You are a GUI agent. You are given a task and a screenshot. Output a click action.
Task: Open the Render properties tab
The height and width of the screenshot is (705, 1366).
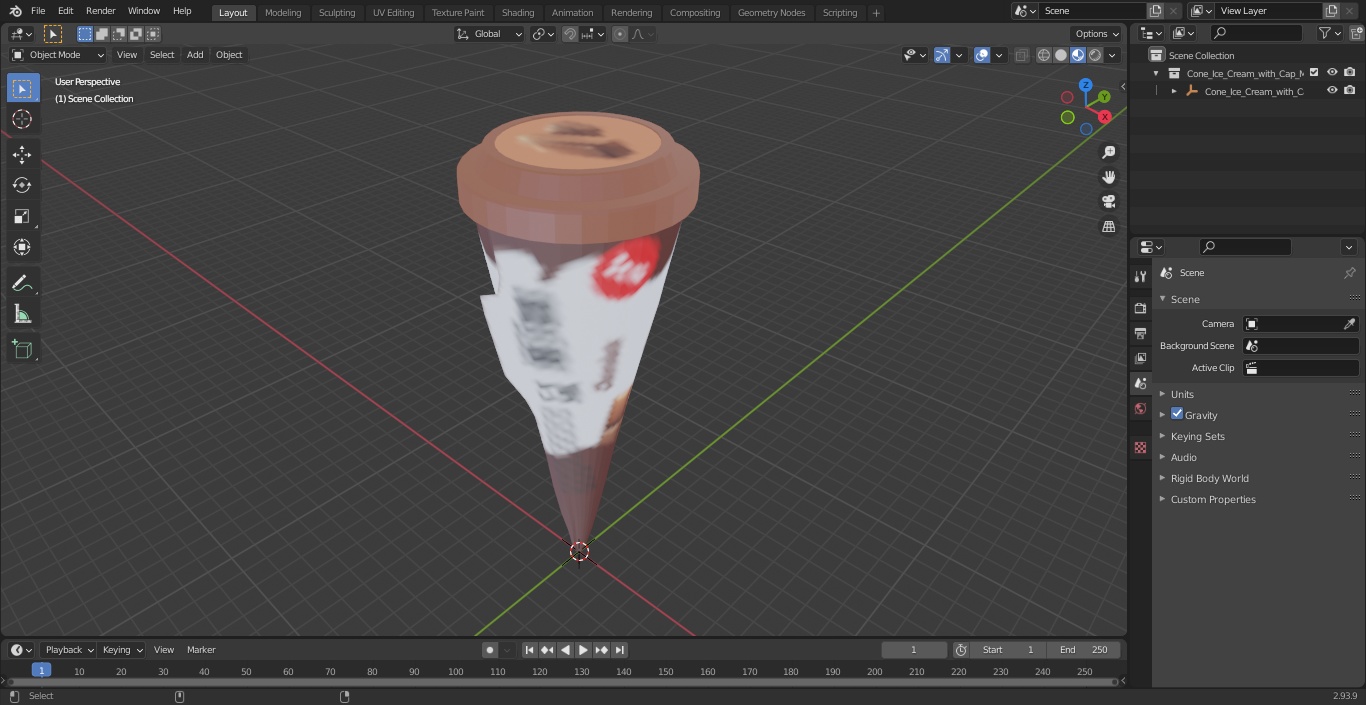(1140, 308)
